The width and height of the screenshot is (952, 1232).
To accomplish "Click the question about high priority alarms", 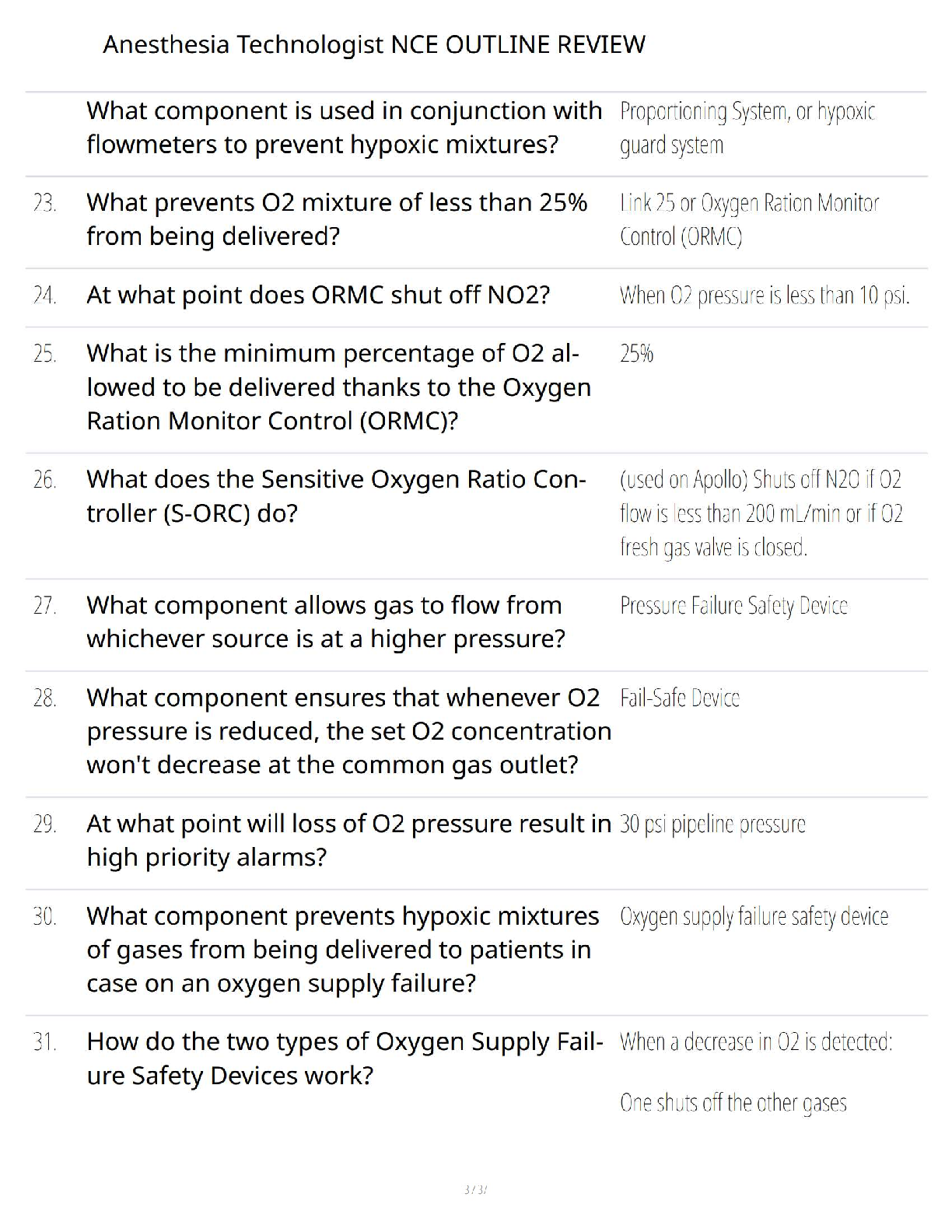I will [x=349, y=840].
